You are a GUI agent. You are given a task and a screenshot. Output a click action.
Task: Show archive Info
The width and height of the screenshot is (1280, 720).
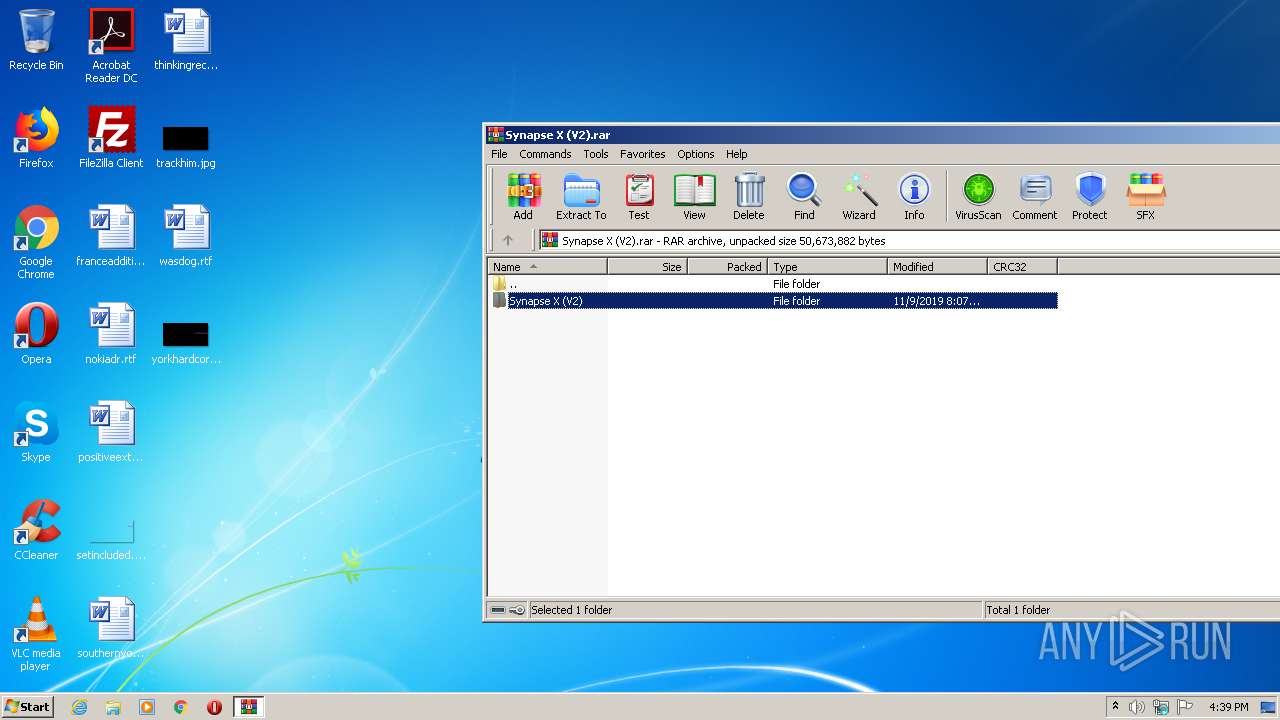pyautogui.click(x=914, y=197)
